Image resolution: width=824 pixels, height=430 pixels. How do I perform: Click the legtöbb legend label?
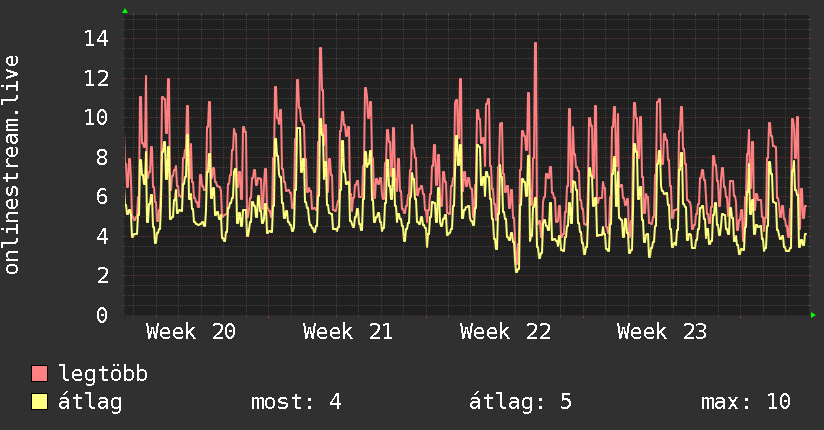pos(103,374)
